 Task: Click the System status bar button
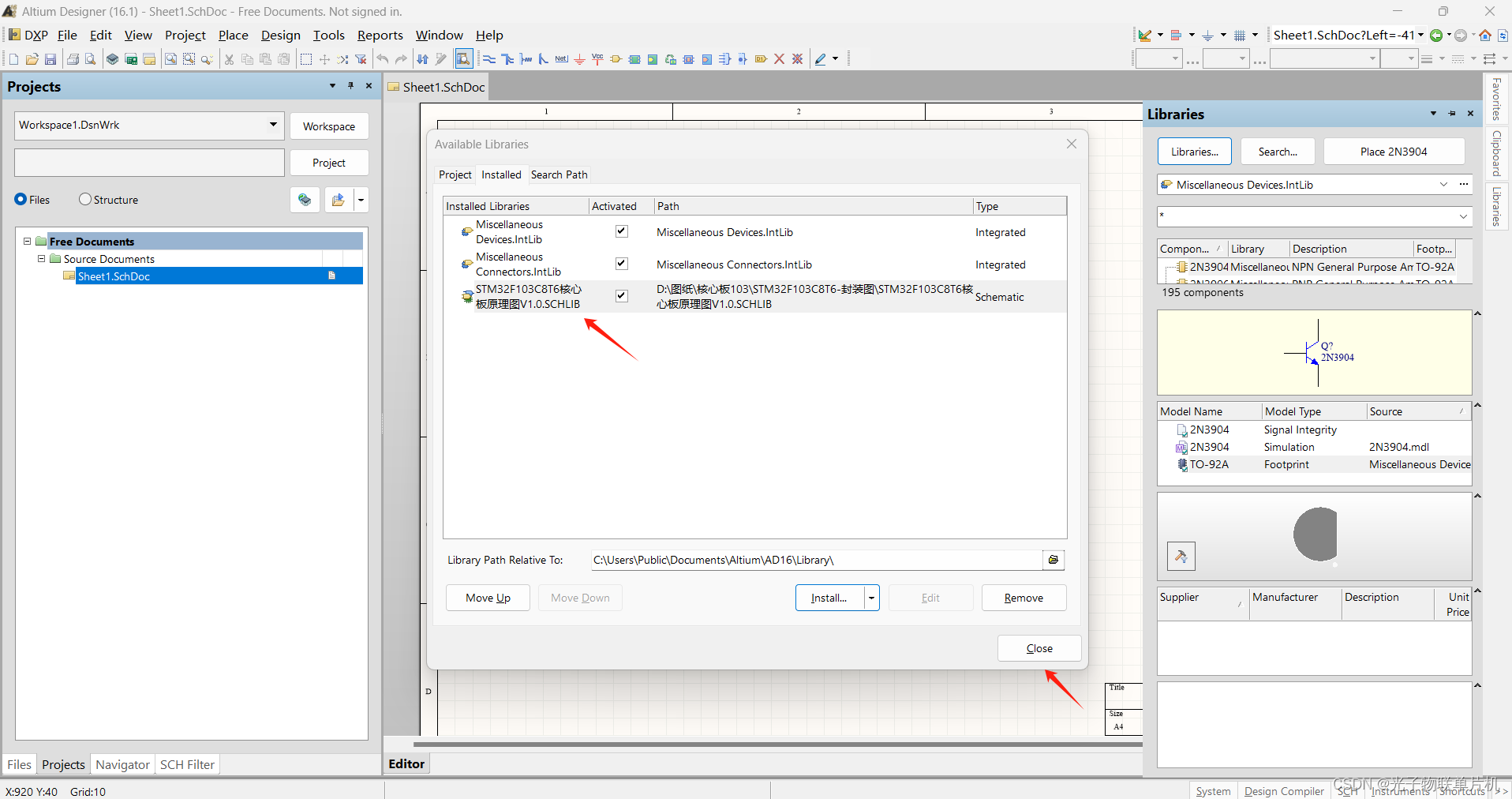pos(1213,791)
